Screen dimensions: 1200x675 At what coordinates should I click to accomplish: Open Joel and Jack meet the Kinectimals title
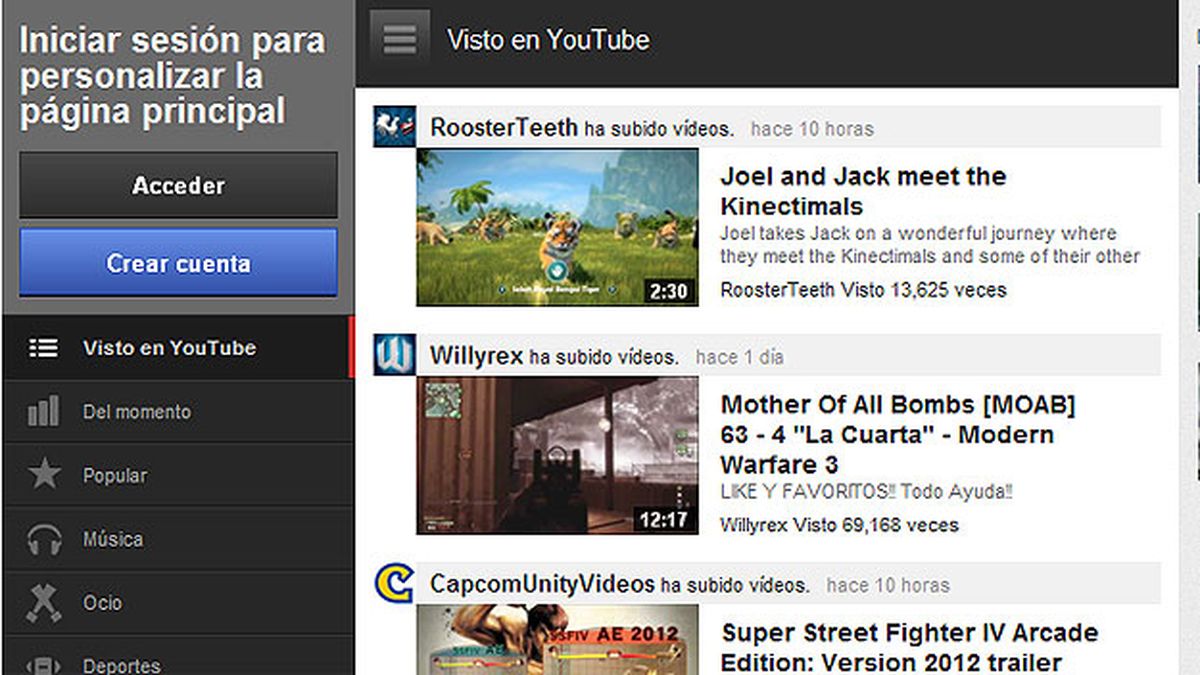coord(863,191)
